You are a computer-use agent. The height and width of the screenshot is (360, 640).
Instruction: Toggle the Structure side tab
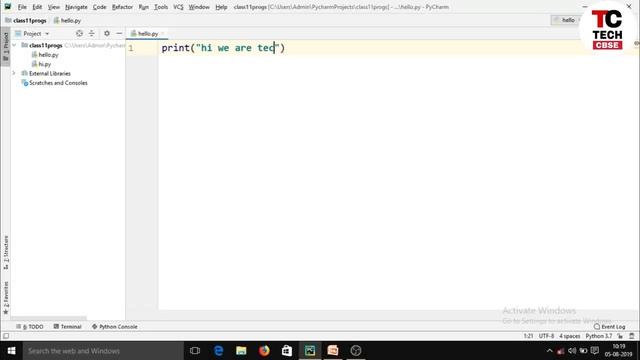[x=5, y=252]
